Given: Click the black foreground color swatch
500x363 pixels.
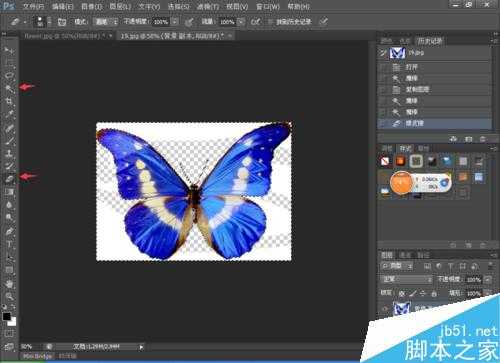Looking at the screenshot, I should (x=6, y=316).
